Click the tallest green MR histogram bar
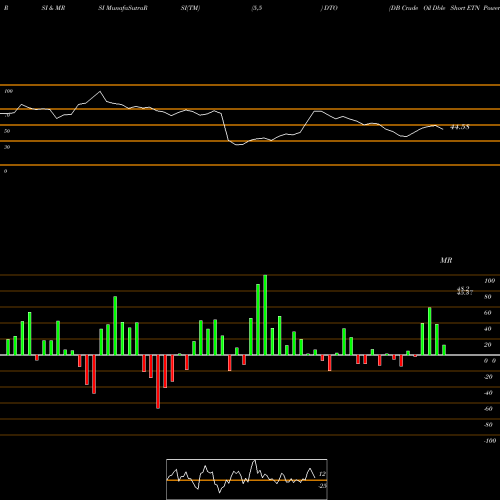Screen dimensions: 500x500 (x=265, y=315)
